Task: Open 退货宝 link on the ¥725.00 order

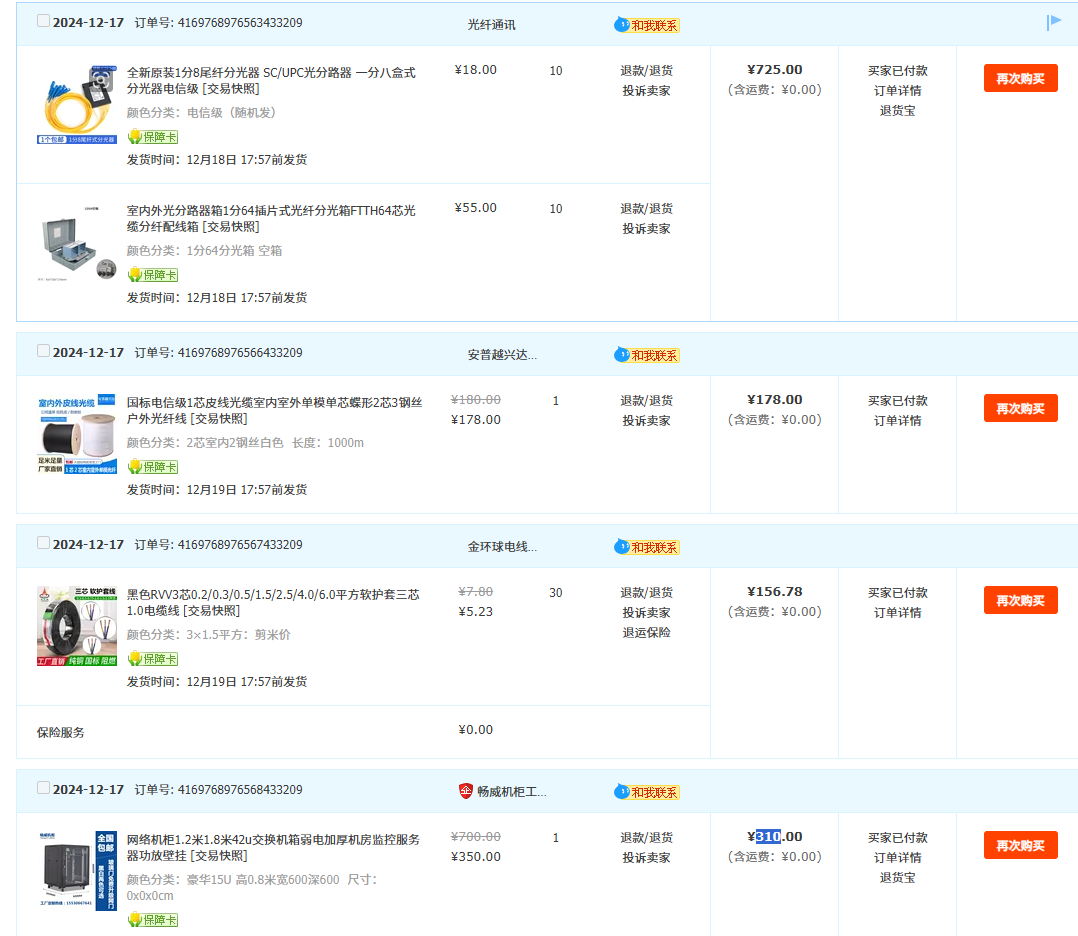Action: pos(897,111)
